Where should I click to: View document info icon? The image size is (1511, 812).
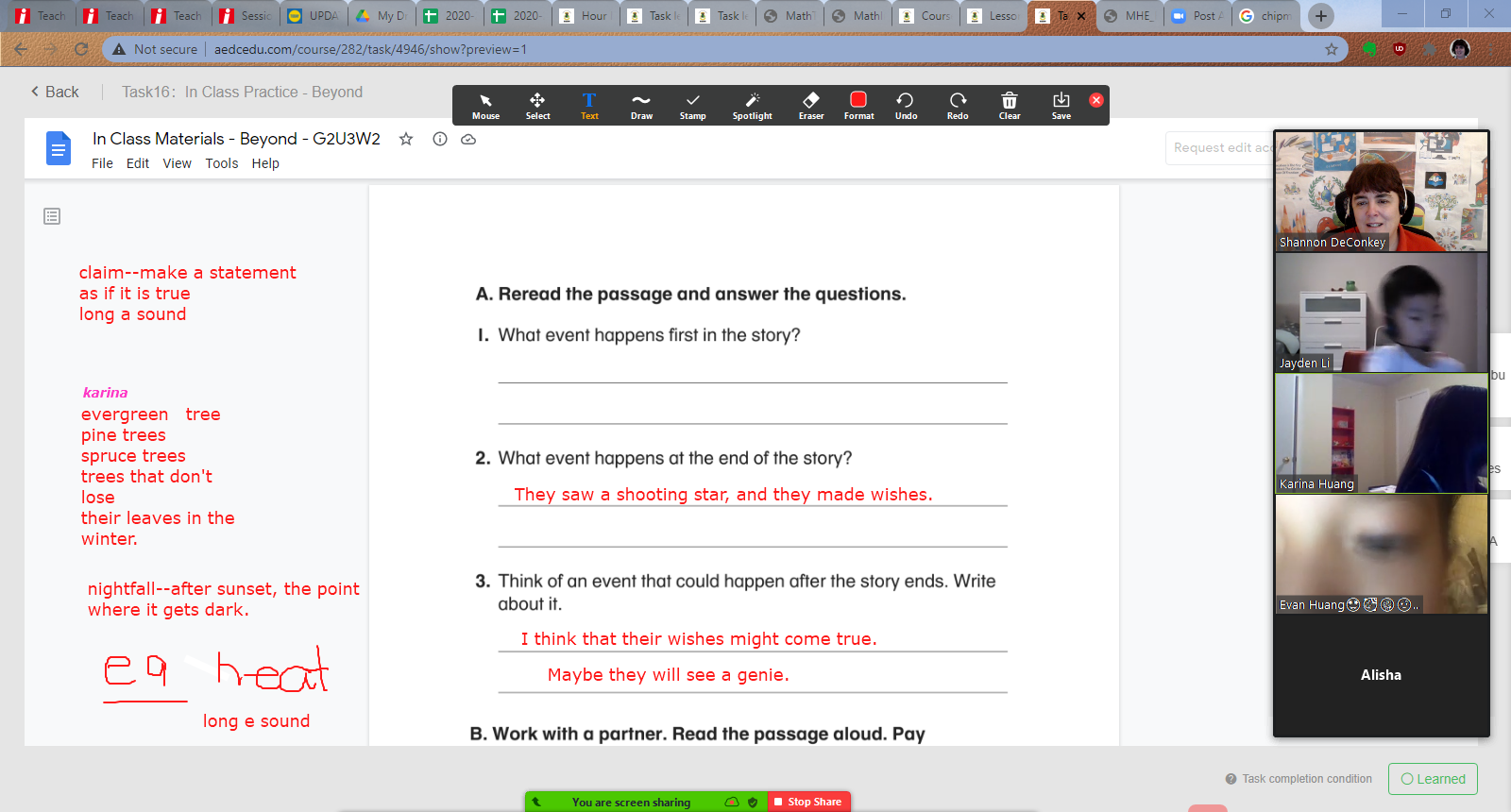tap(440, 139)
